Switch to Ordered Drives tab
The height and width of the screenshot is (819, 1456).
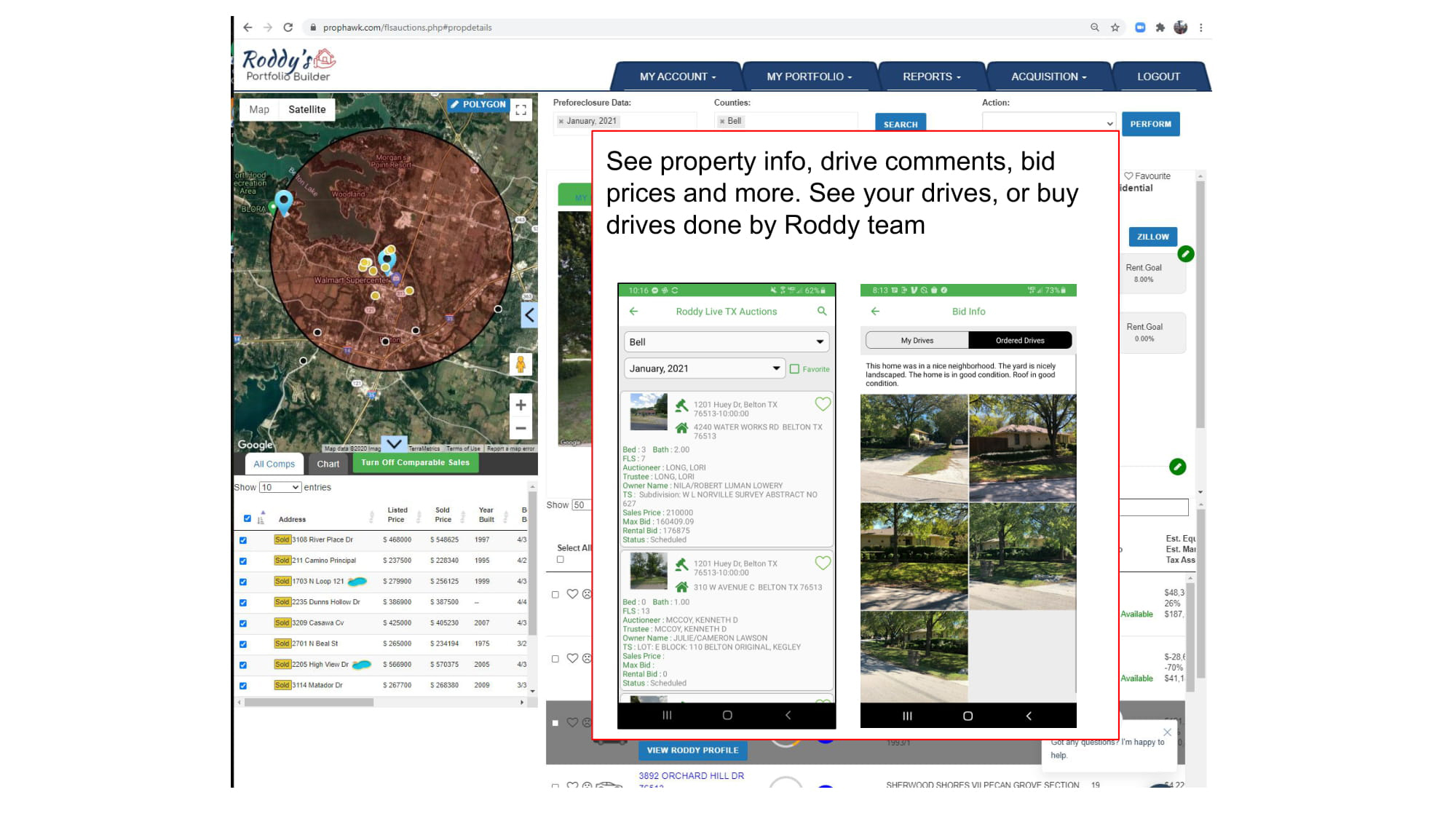tap(1020, 340)
